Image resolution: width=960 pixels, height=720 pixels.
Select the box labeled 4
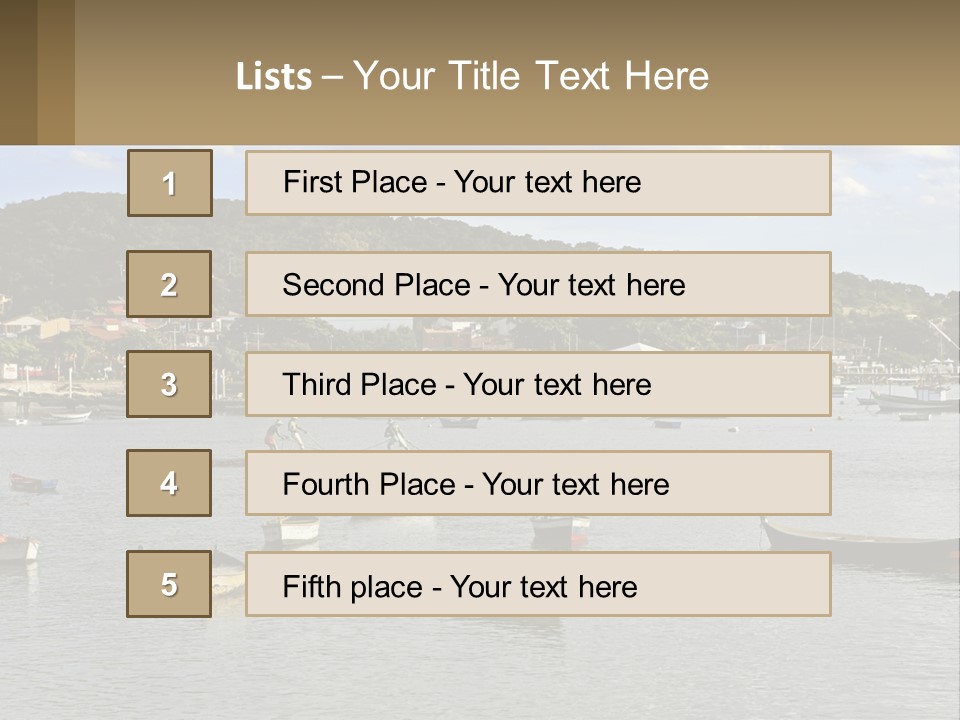[x=169, y=483]
